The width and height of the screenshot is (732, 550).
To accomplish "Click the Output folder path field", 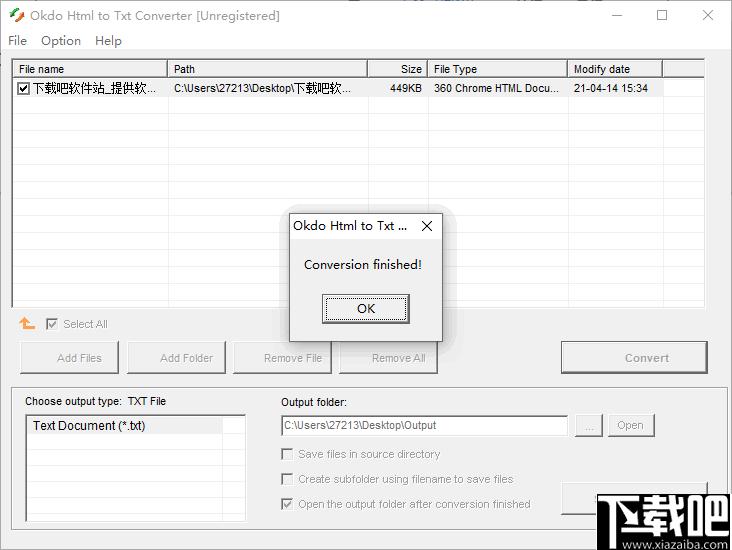I will pyautogui.click(x=424, y=425).
